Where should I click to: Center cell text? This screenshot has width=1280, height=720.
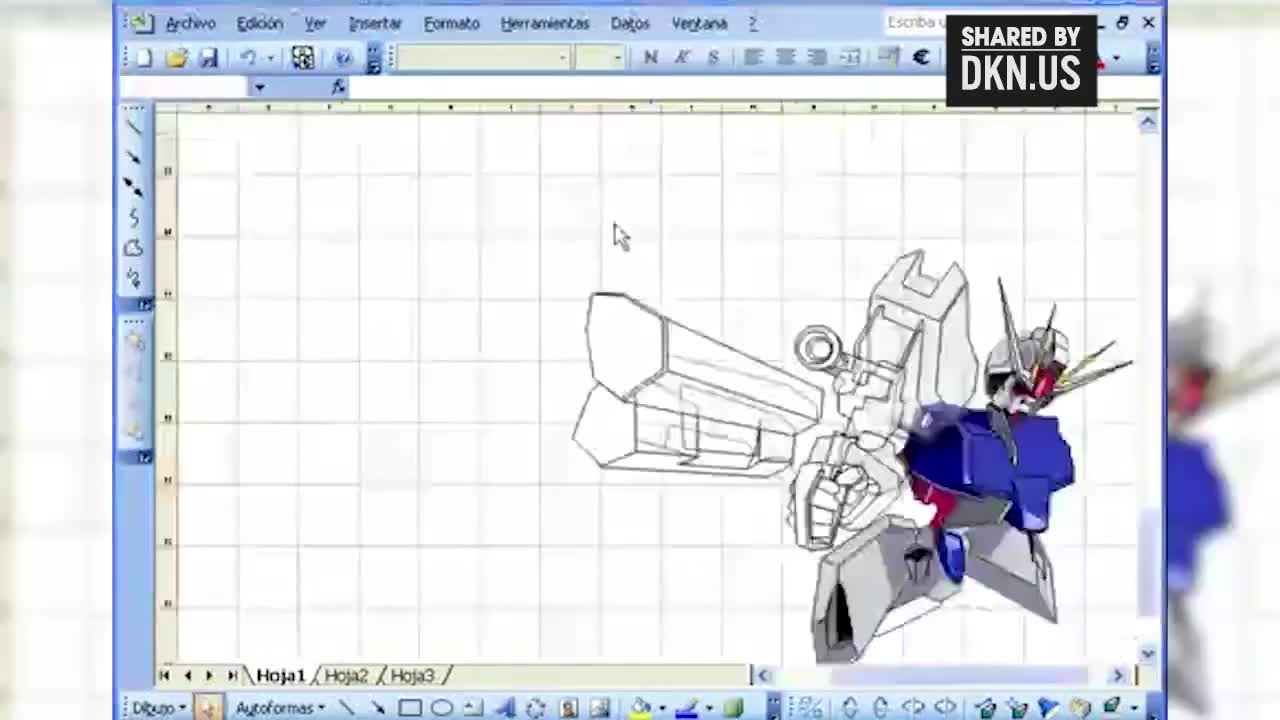pyautogui.click(x=785, y=58)
